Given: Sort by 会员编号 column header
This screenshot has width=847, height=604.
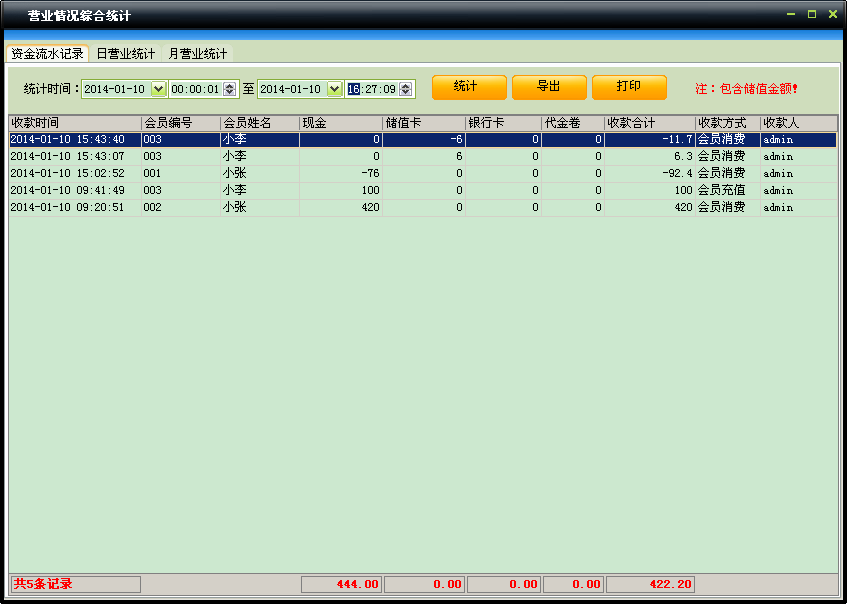Looking at the screenshot, I should coord(180,123).
